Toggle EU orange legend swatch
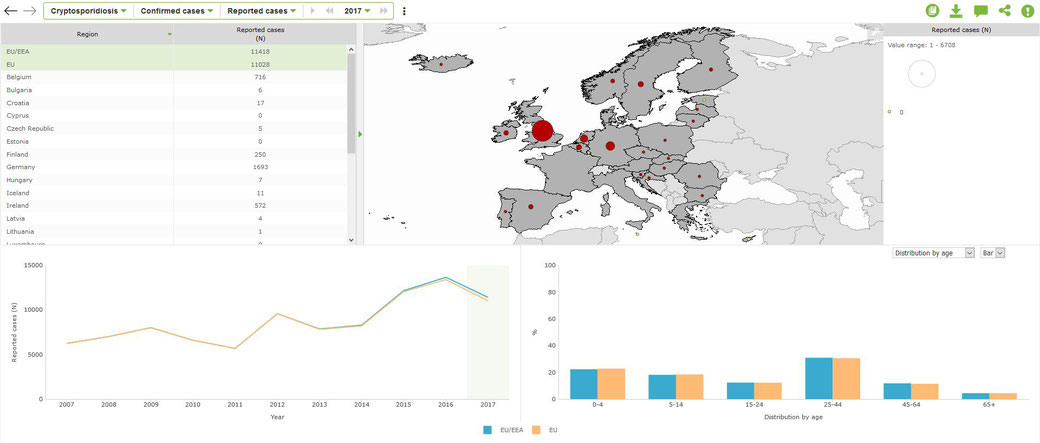1040x443 pixels. coord(537,430)
